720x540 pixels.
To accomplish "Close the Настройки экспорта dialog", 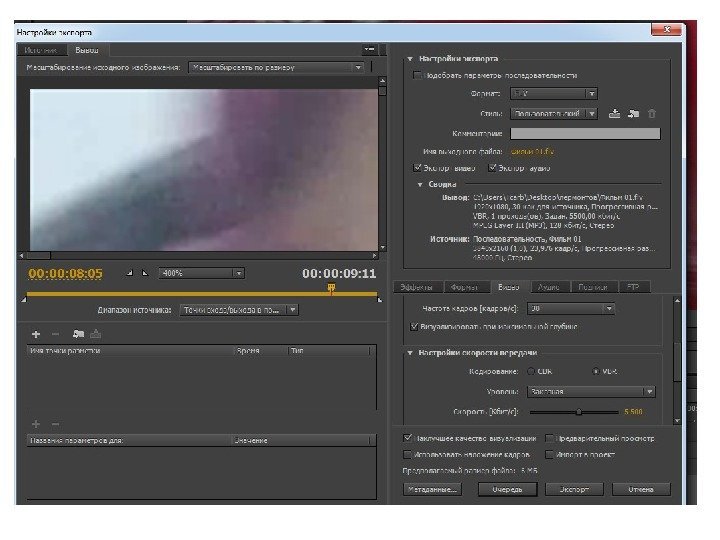I will pos(666,29).
